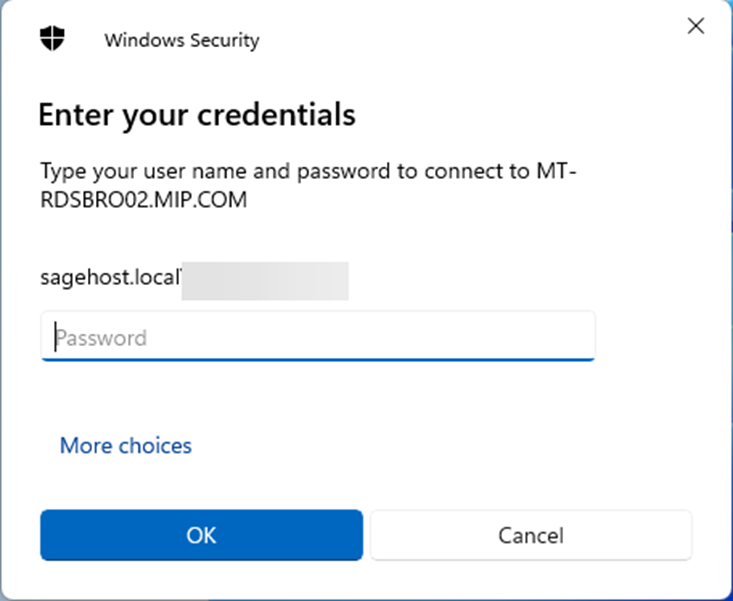Select the black shield logo in the header
The image size is (733, 601).
[52, 39]
